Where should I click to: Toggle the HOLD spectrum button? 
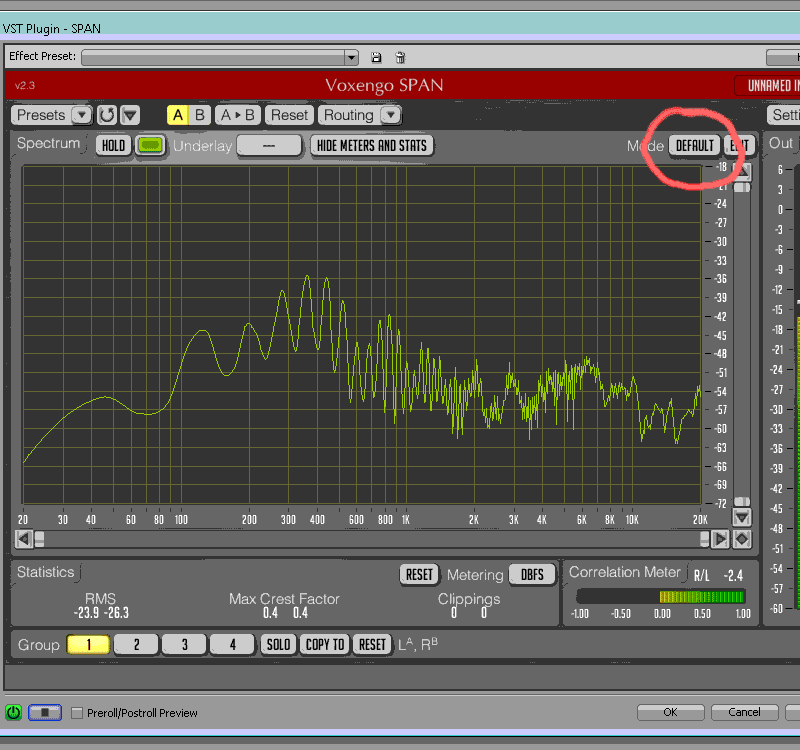click(114, 146)
